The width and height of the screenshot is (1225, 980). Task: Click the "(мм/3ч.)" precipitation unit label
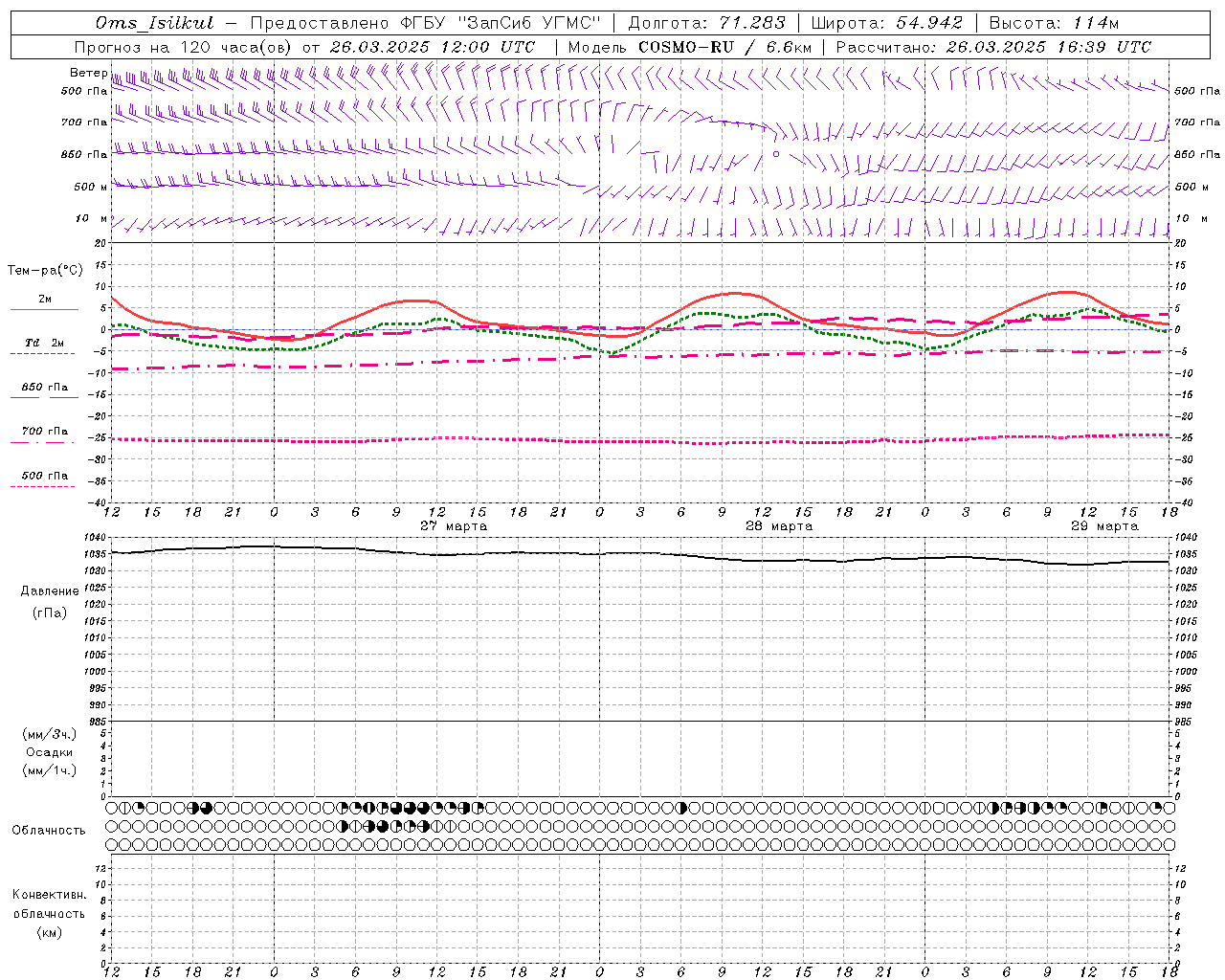[50, 734]
